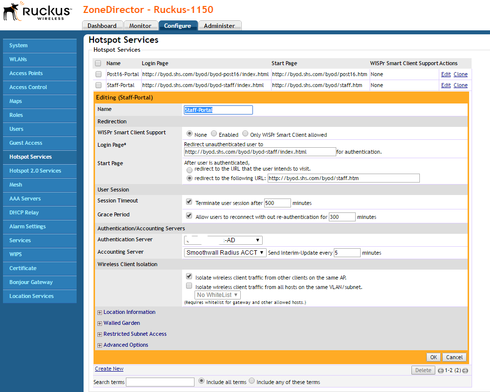The image size is (490, 392).
Task: Open Authentication Server dropdown
Action: coord(223,240)
